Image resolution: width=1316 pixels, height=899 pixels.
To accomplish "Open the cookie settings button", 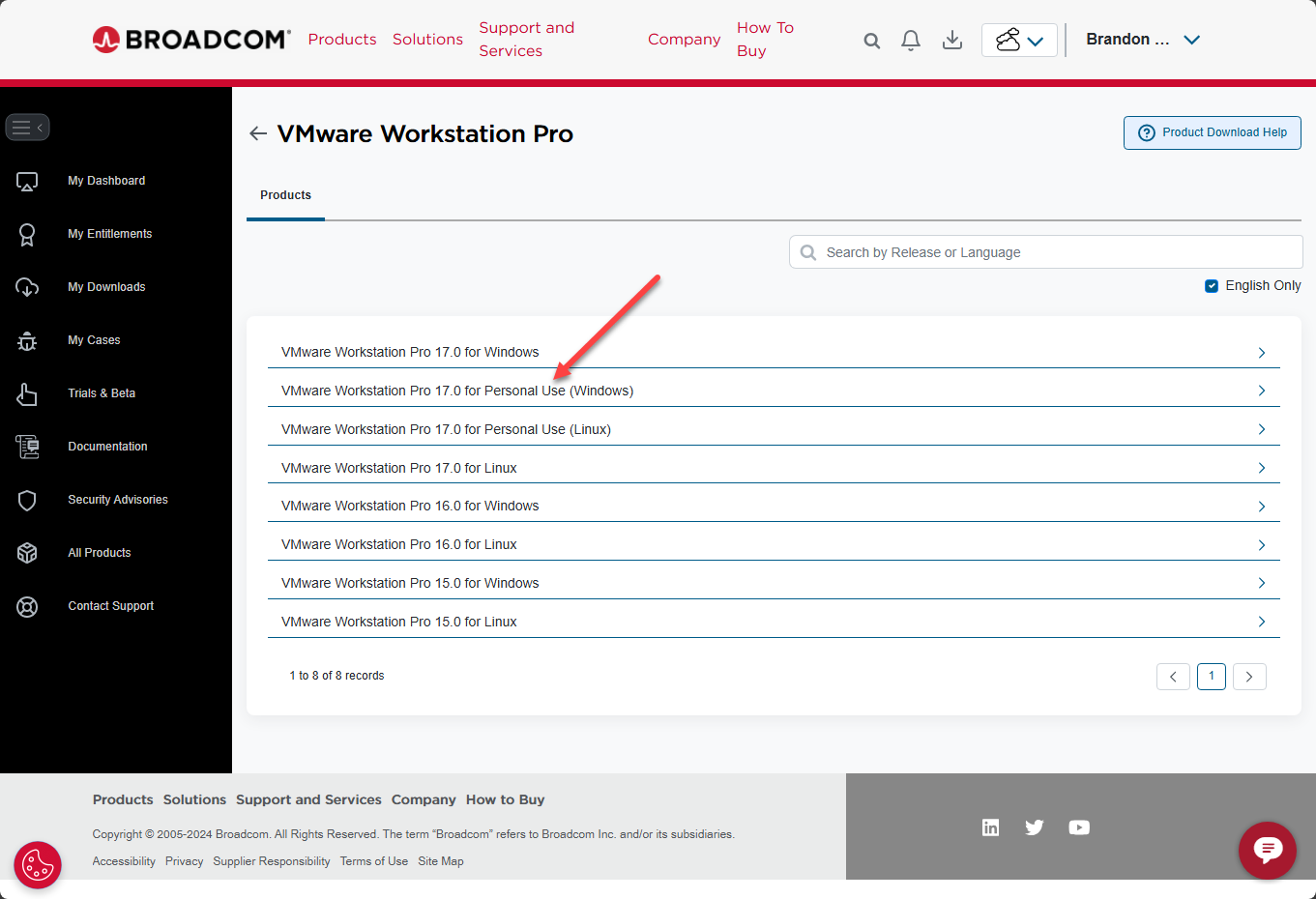I will click(38, 864).
